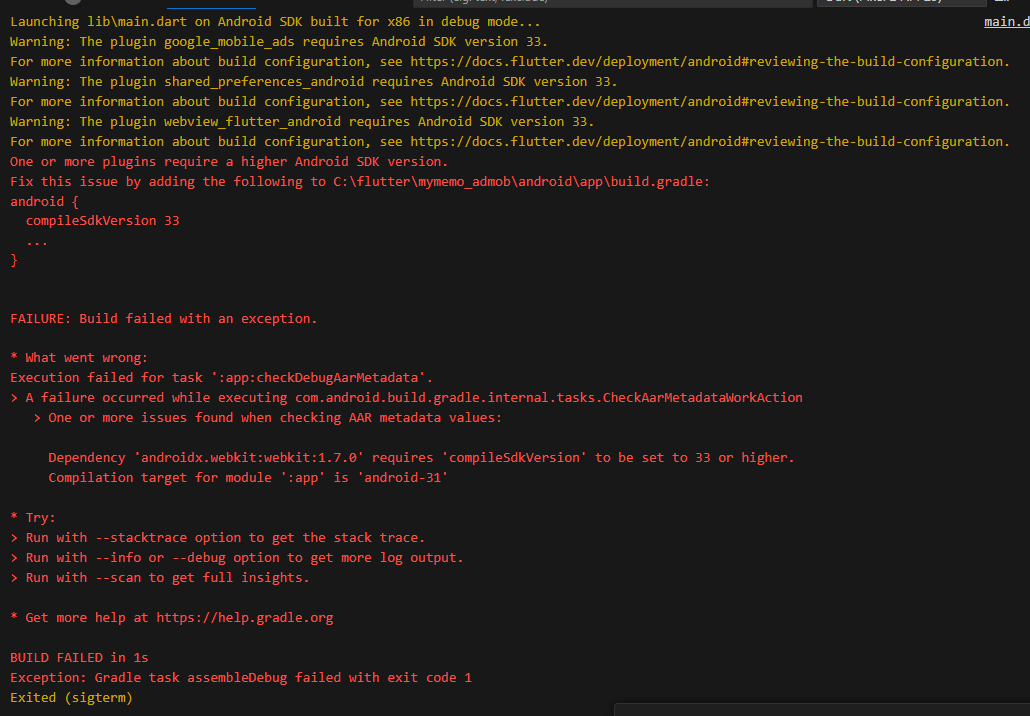
Task: Open the https://help.gradle.org link
Action: pyautogui.click(x=244, y=618)
